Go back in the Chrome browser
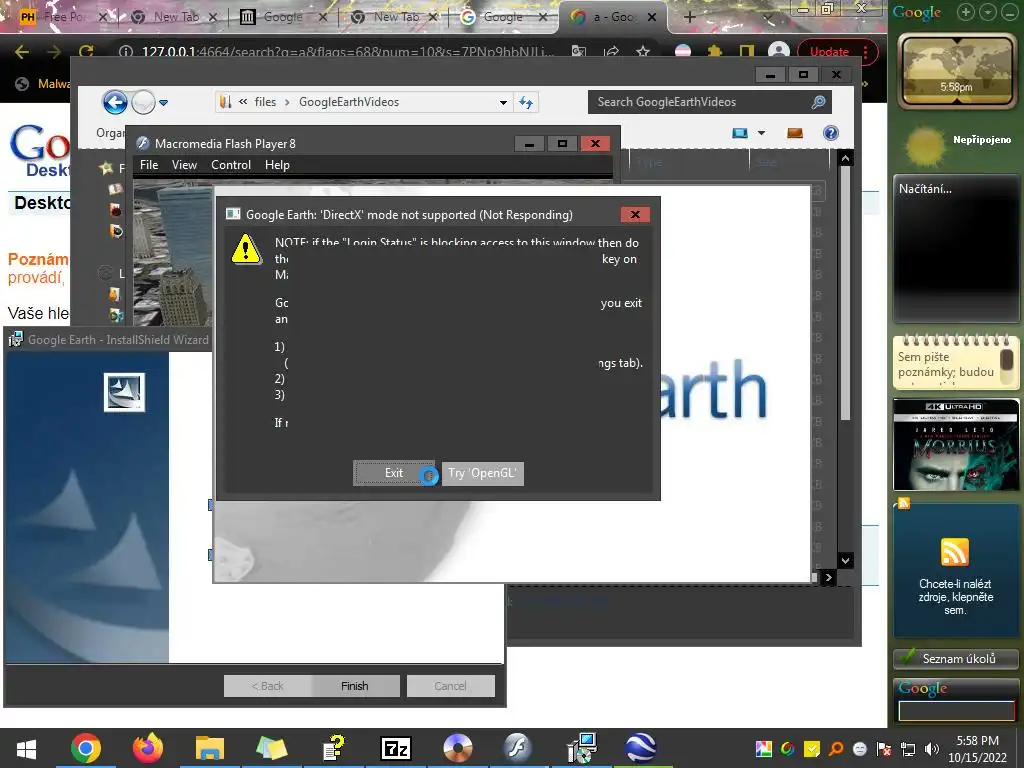The height and width of the screenshot is (768, 1024). tap(22, 52)
